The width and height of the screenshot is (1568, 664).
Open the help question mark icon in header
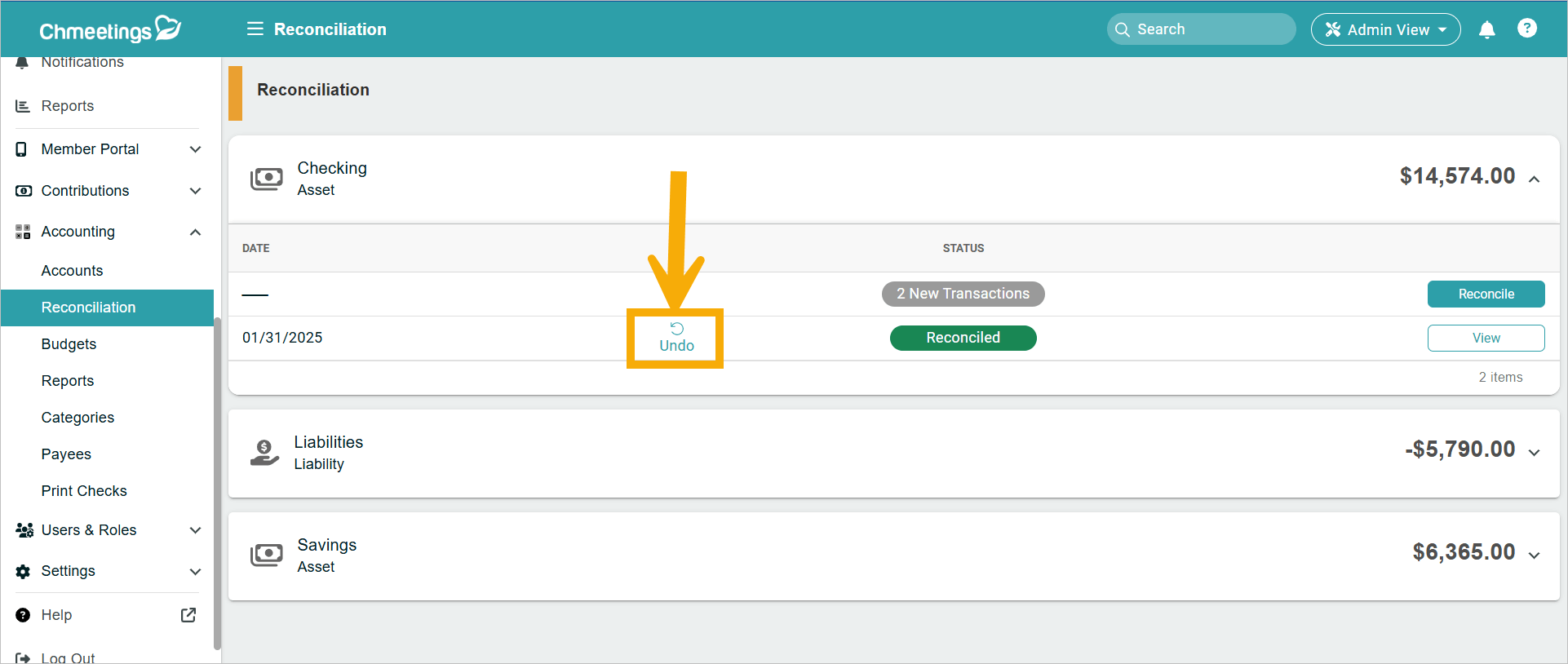pyautogui.click(x=1527, y=29)
